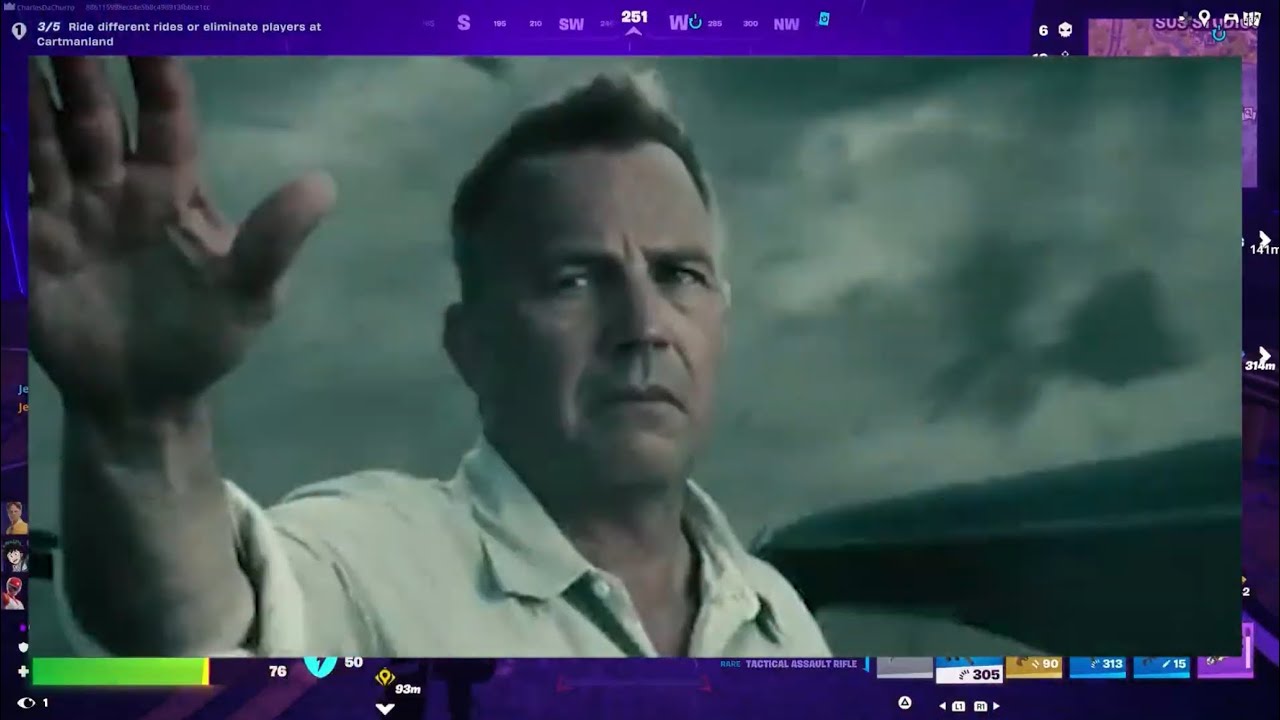Select the blue inventory slot with 313 ammo

pos(1097,667)
